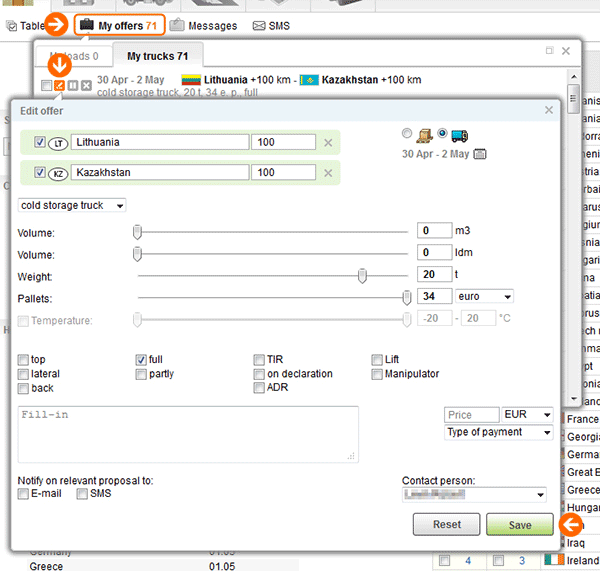Open Messages in the top bar
The width and height of the screenshot is (600, 571).
(204, 25)
